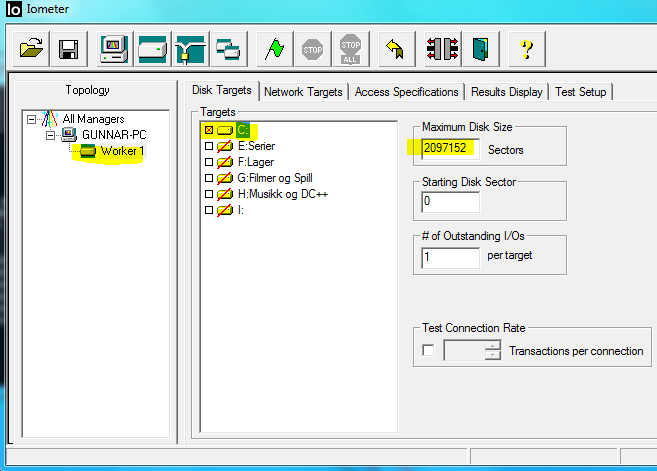Click the Maximum Disk Size sectors field
The width and height of the screenshot is (657, 471).
pyautogui.click(x=450, y=148)
